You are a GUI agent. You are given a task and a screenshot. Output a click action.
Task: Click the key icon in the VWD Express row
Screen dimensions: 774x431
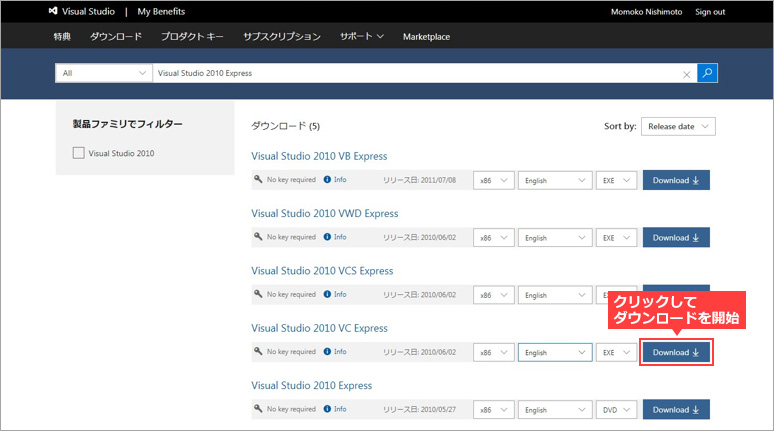click(x=258, y=236)
